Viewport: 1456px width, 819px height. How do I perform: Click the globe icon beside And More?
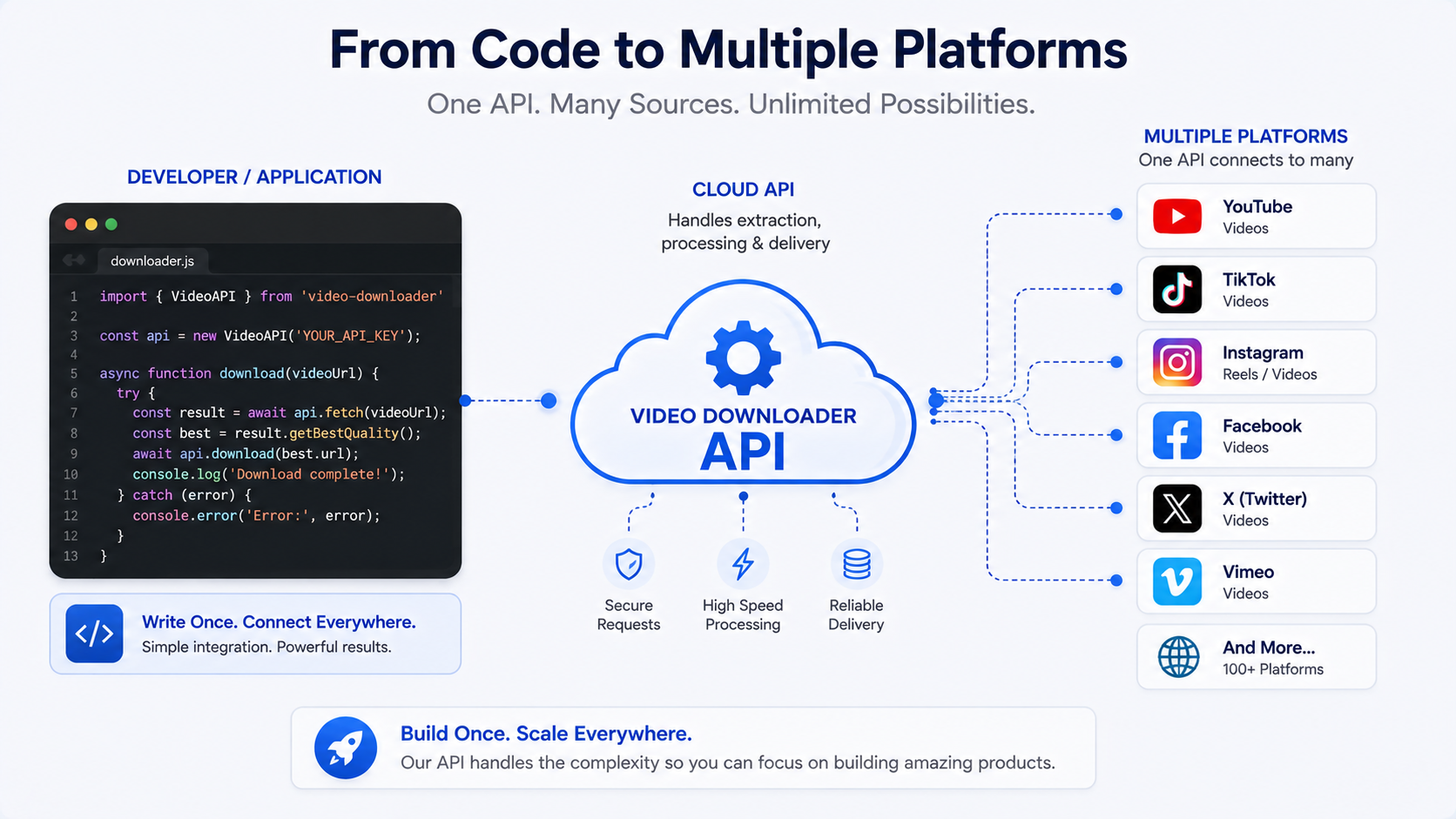(x=1178, y=657)
